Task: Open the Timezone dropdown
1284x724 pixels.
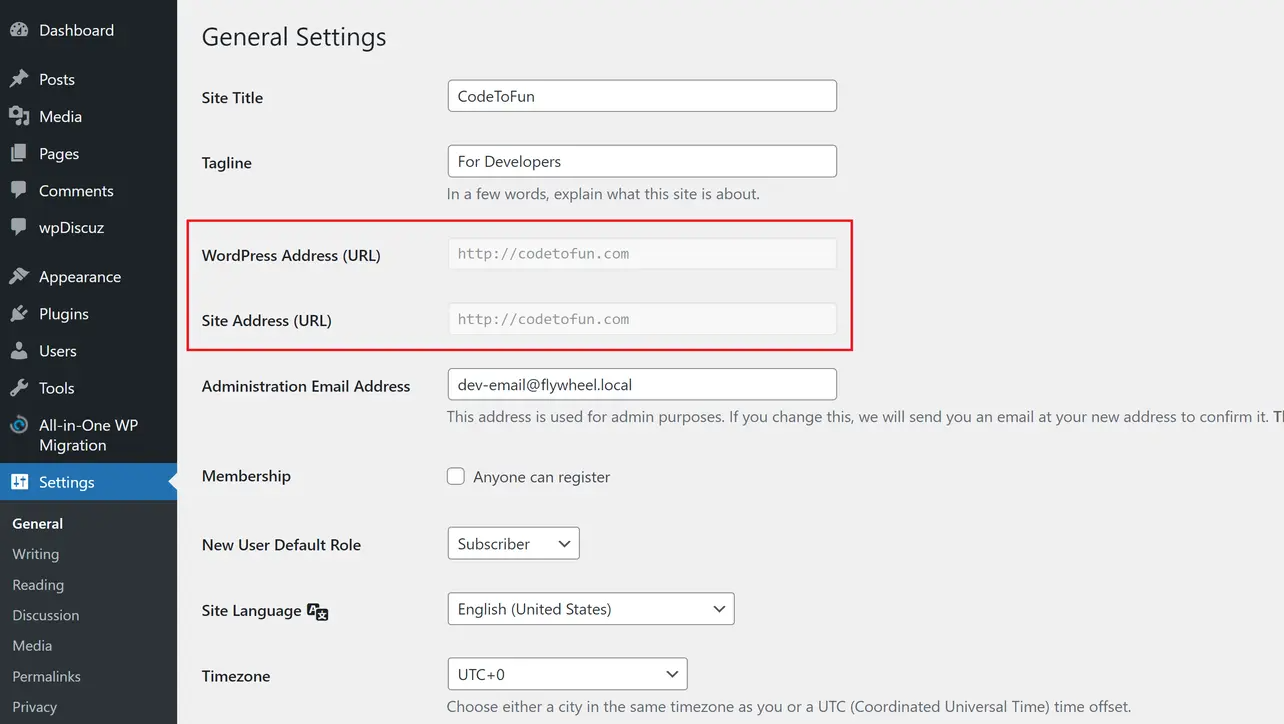Action: [567, 673]
